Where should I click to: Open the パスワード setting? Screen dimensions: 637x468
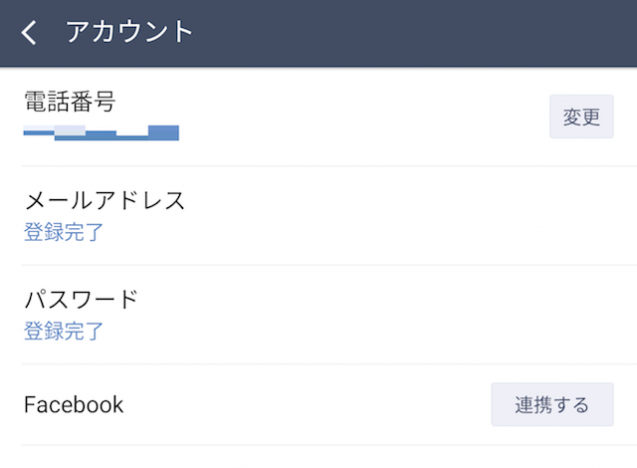tap(80, 299)
